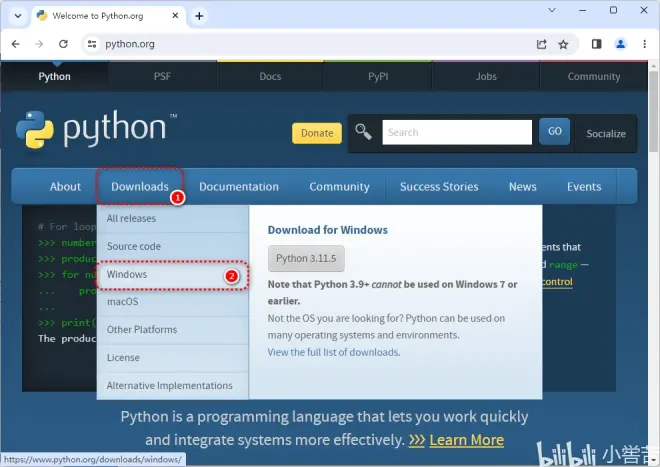The width and height of the screenshot is (660, 467).
Task: Click the browser back arrow
Action: point(16,44)
